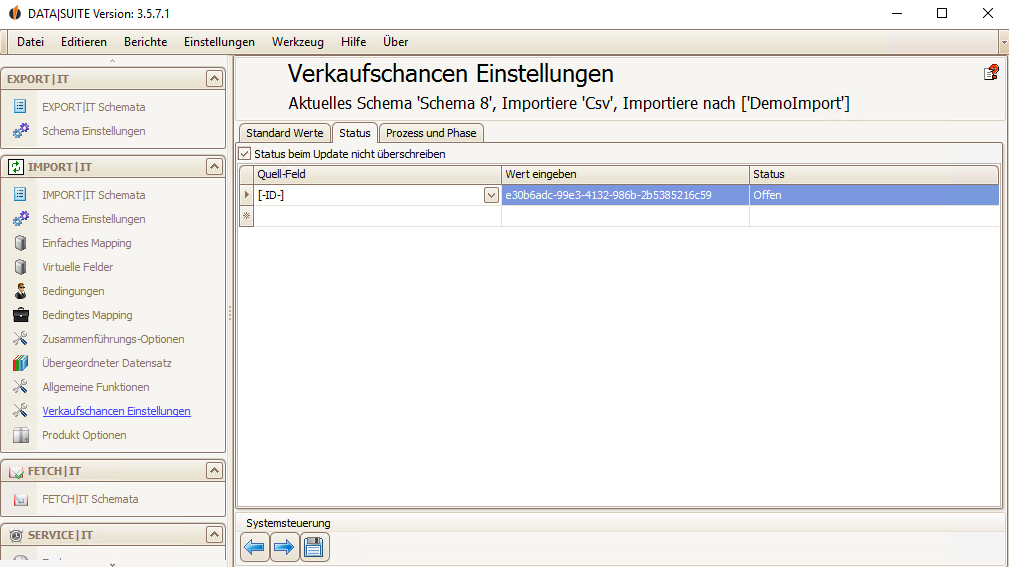1009x567 pixels.
Task: Open the Datei menu
Action: point(30,42)
